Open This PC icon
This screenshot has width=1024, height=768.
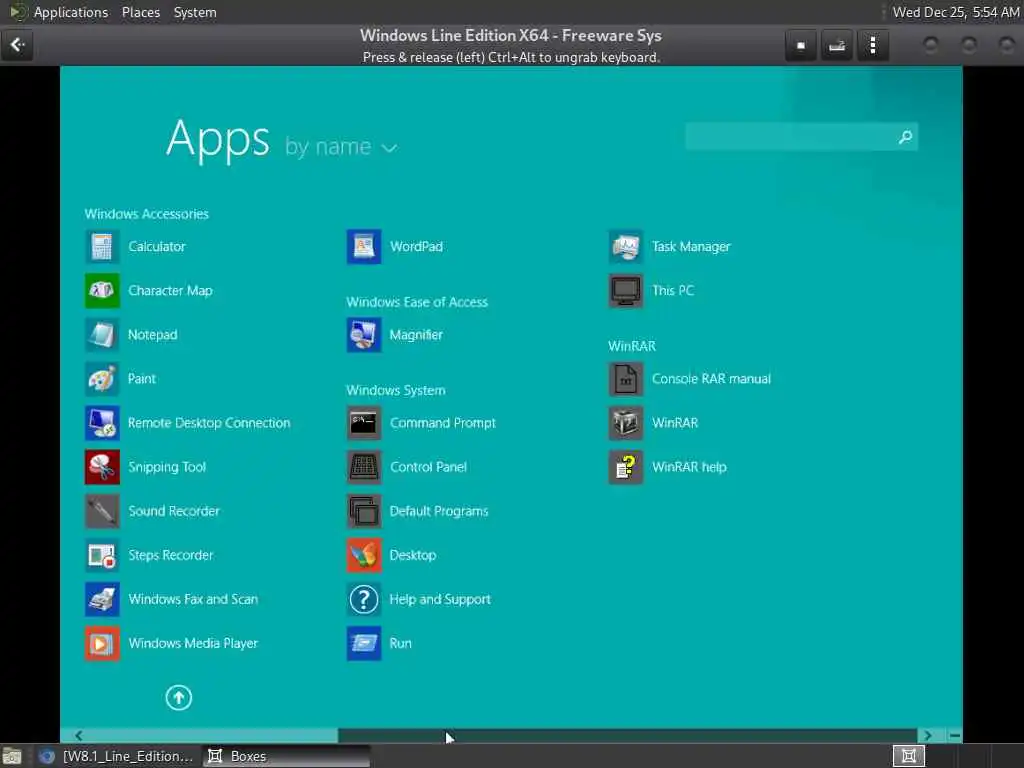[x=626, y=291]
